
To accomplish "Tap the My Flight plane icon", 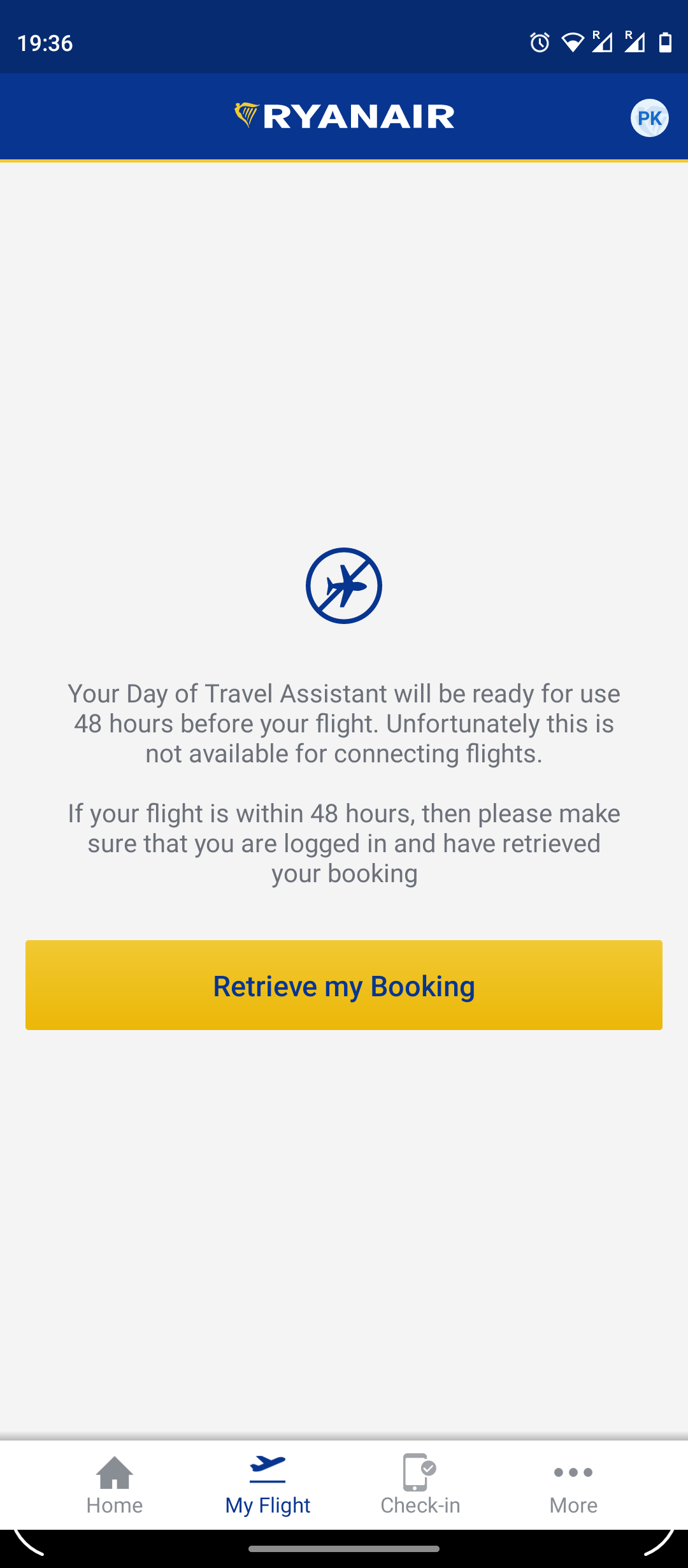I will [x=268, y=1470].
